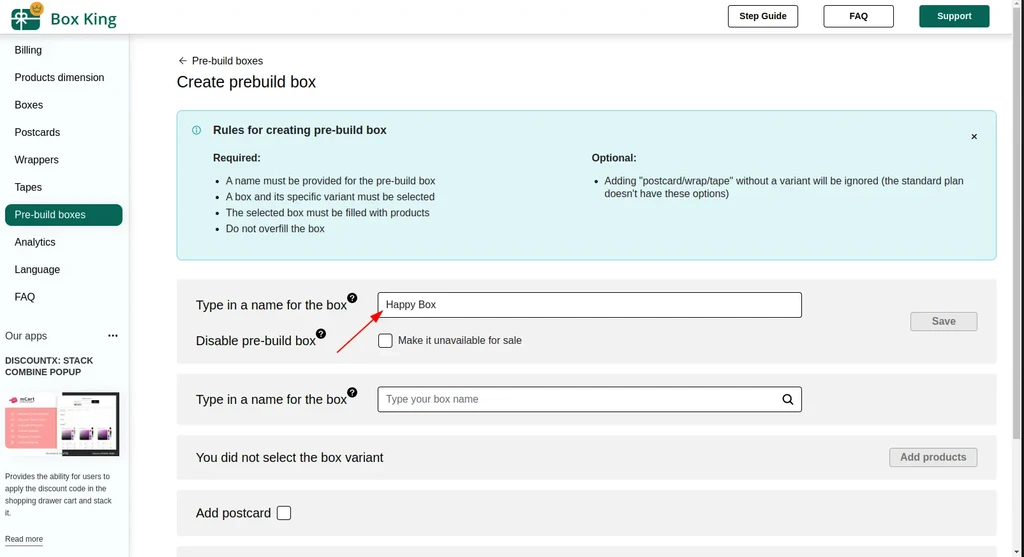Click help icon next to first box name label
The height and width of the screenshot is (557, 1024).
click(x=352, y=298)
